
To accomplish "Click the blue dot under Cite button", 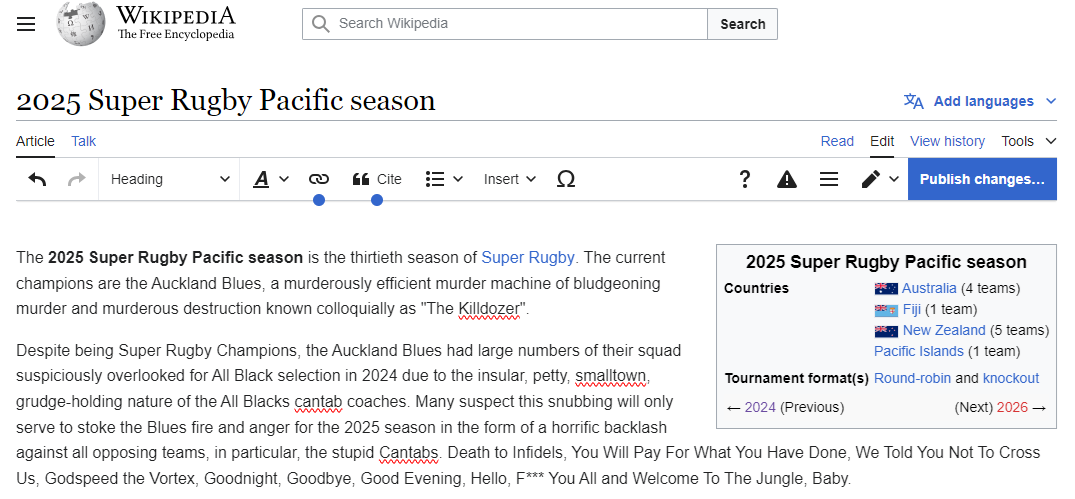I will tap(377, 200).
